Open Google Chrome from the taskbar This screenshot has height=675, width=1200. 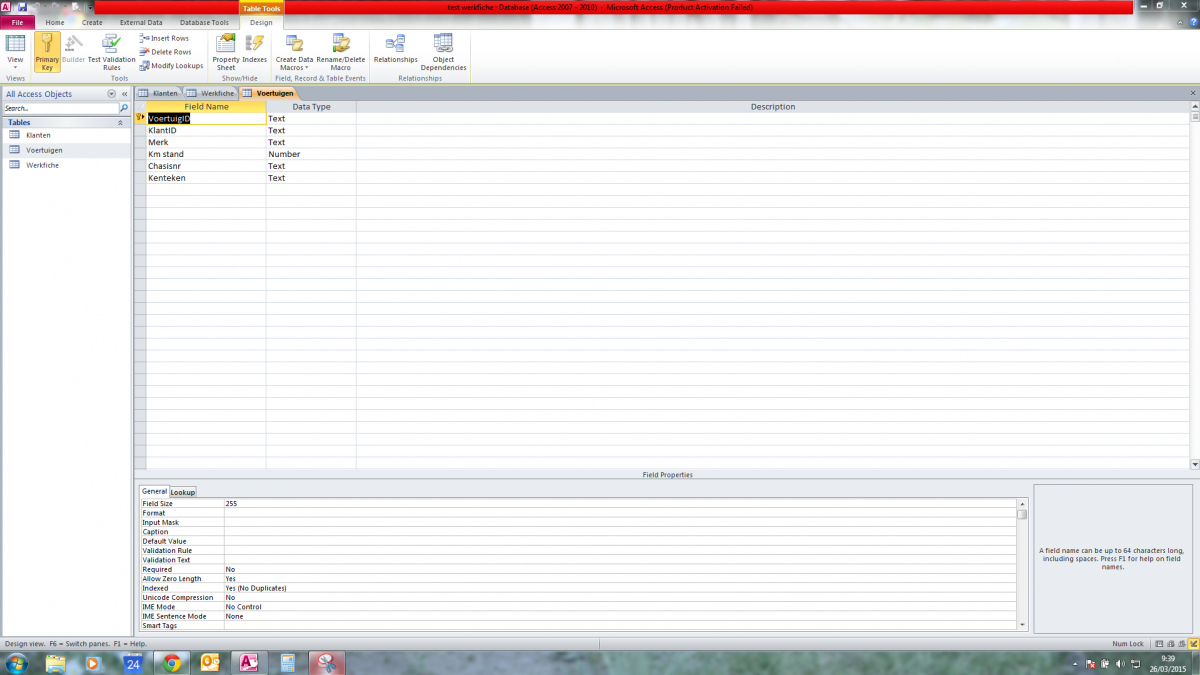(171, 662)
